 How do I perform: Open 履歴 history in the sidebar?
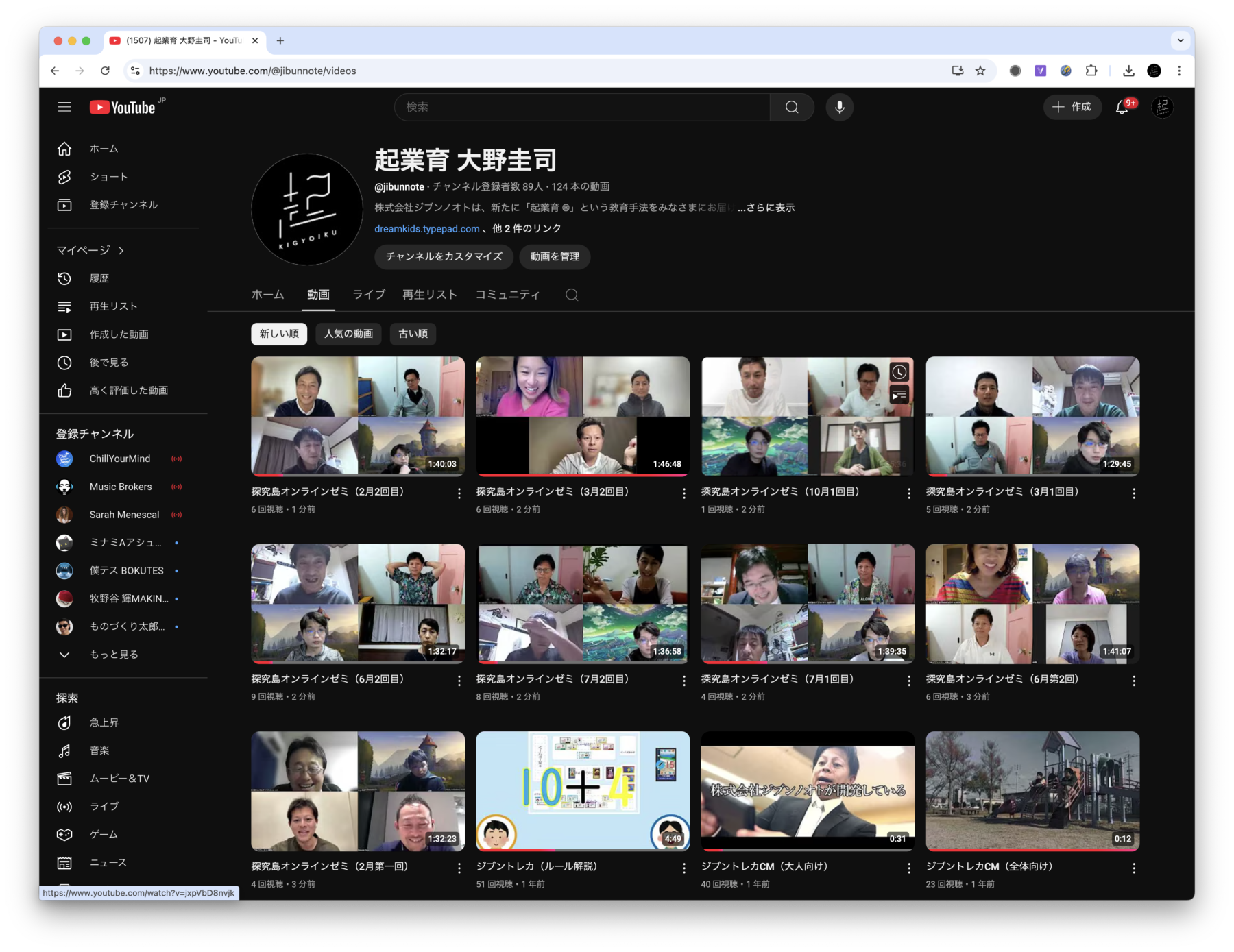[99, 278]
